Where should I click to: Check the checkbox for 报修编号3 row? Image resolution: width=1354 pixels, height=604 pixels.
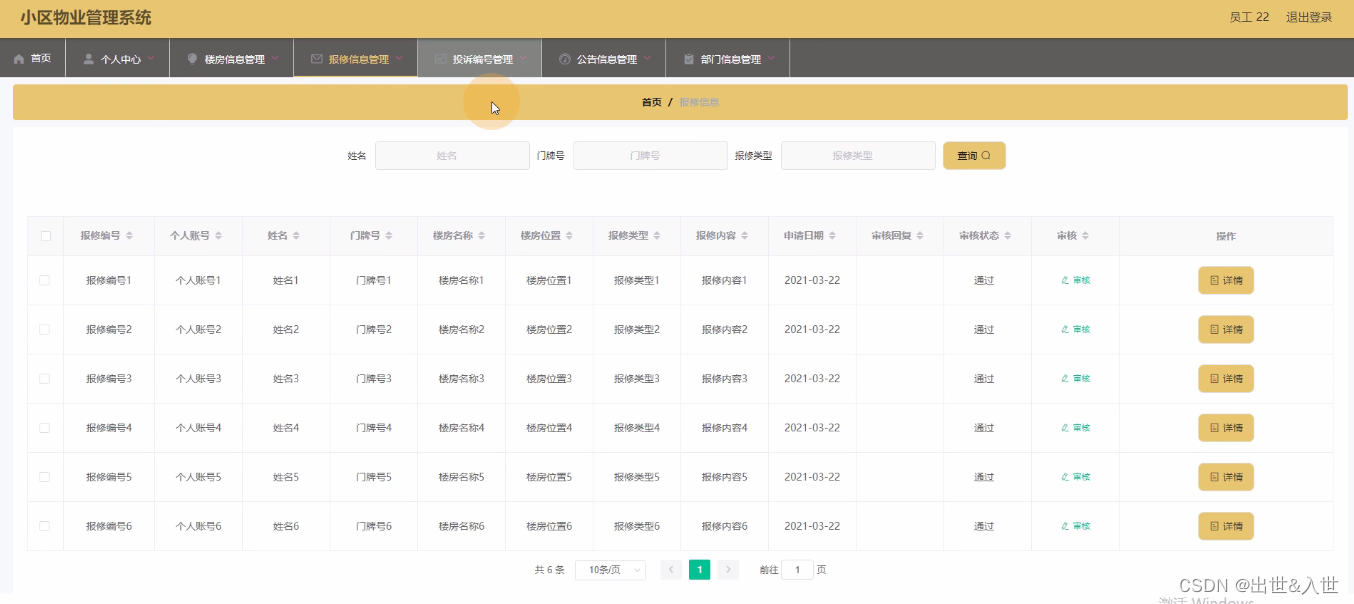click(45, 378)
